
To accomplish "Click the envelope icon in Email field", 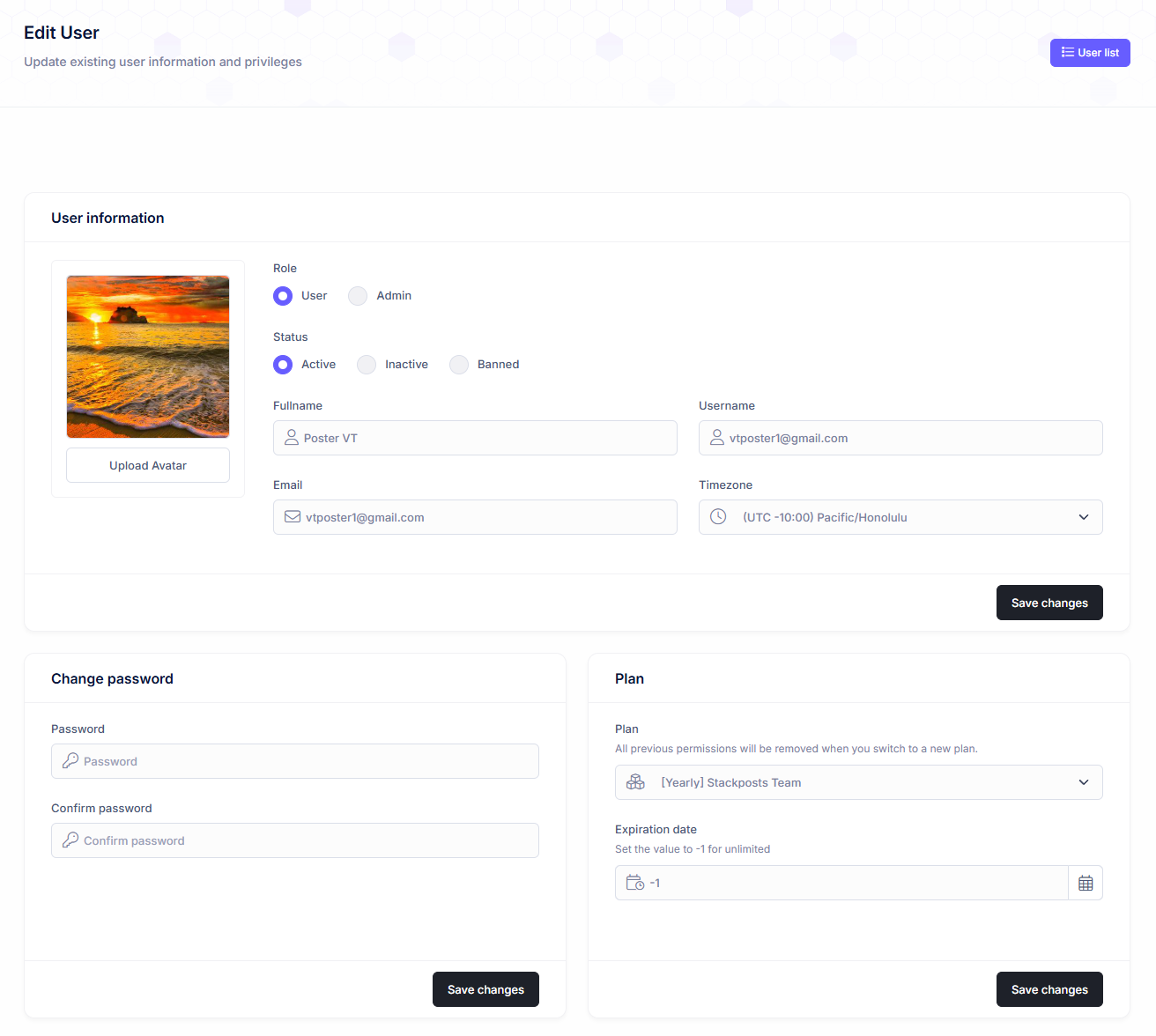I will click(x=293, y=517).
